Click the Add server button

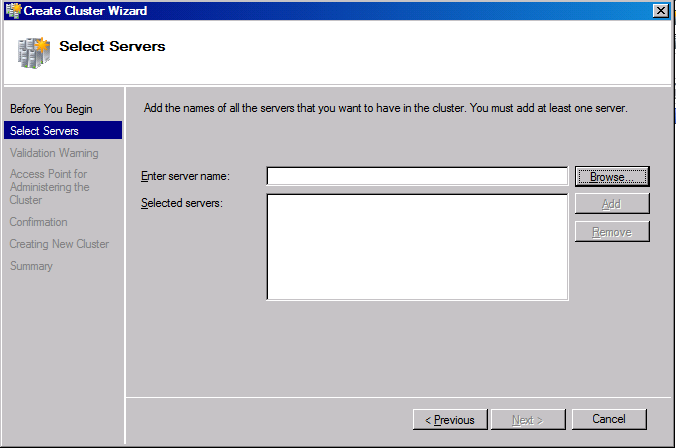click(612, 204)
